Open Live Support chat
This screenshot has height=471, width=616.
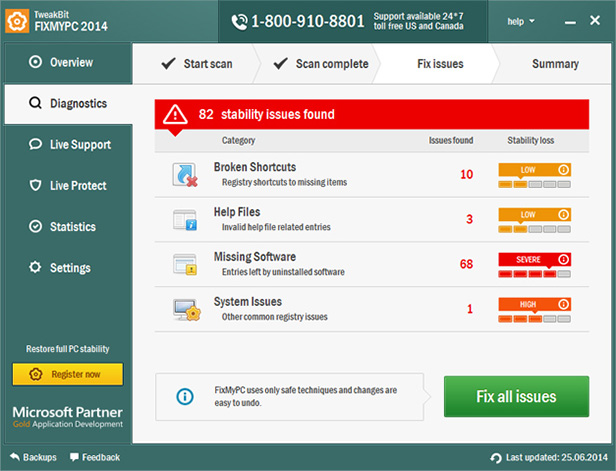coord(68,145)
